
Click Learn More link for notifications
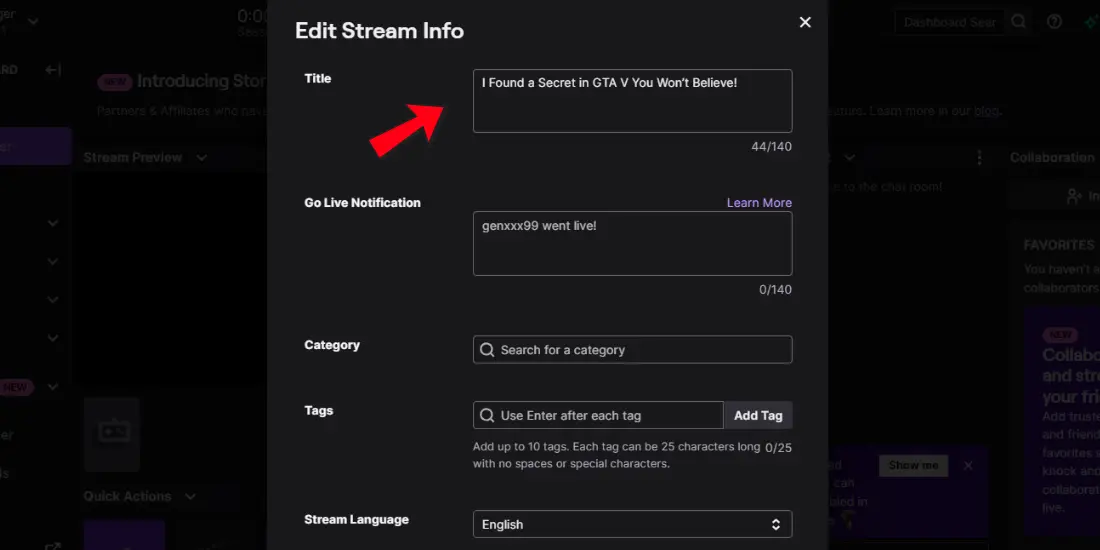click(x=759, y=203)
